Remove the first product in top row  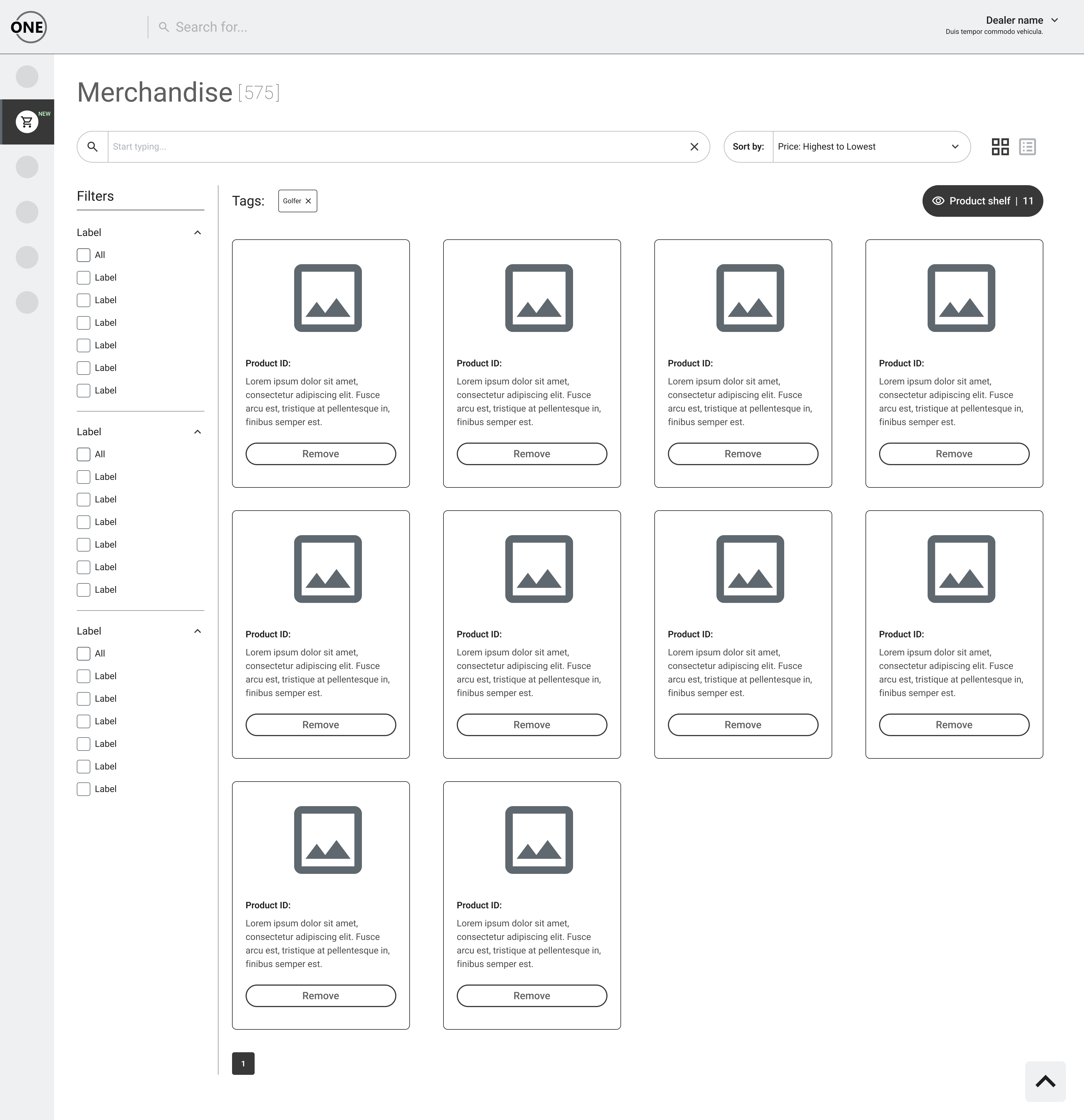pyautogui.click(x=321, y=454)
